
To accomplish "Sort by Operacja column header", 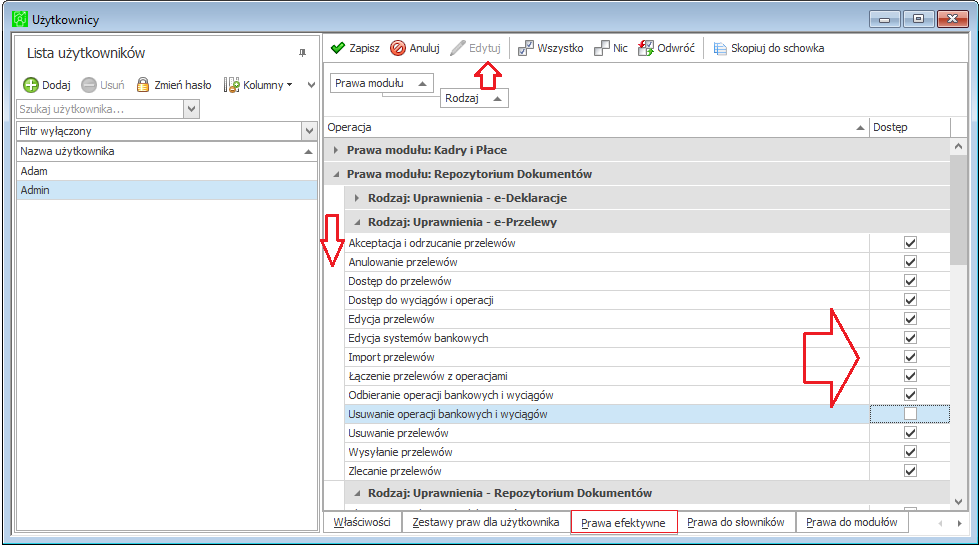I will pos(596,127).
